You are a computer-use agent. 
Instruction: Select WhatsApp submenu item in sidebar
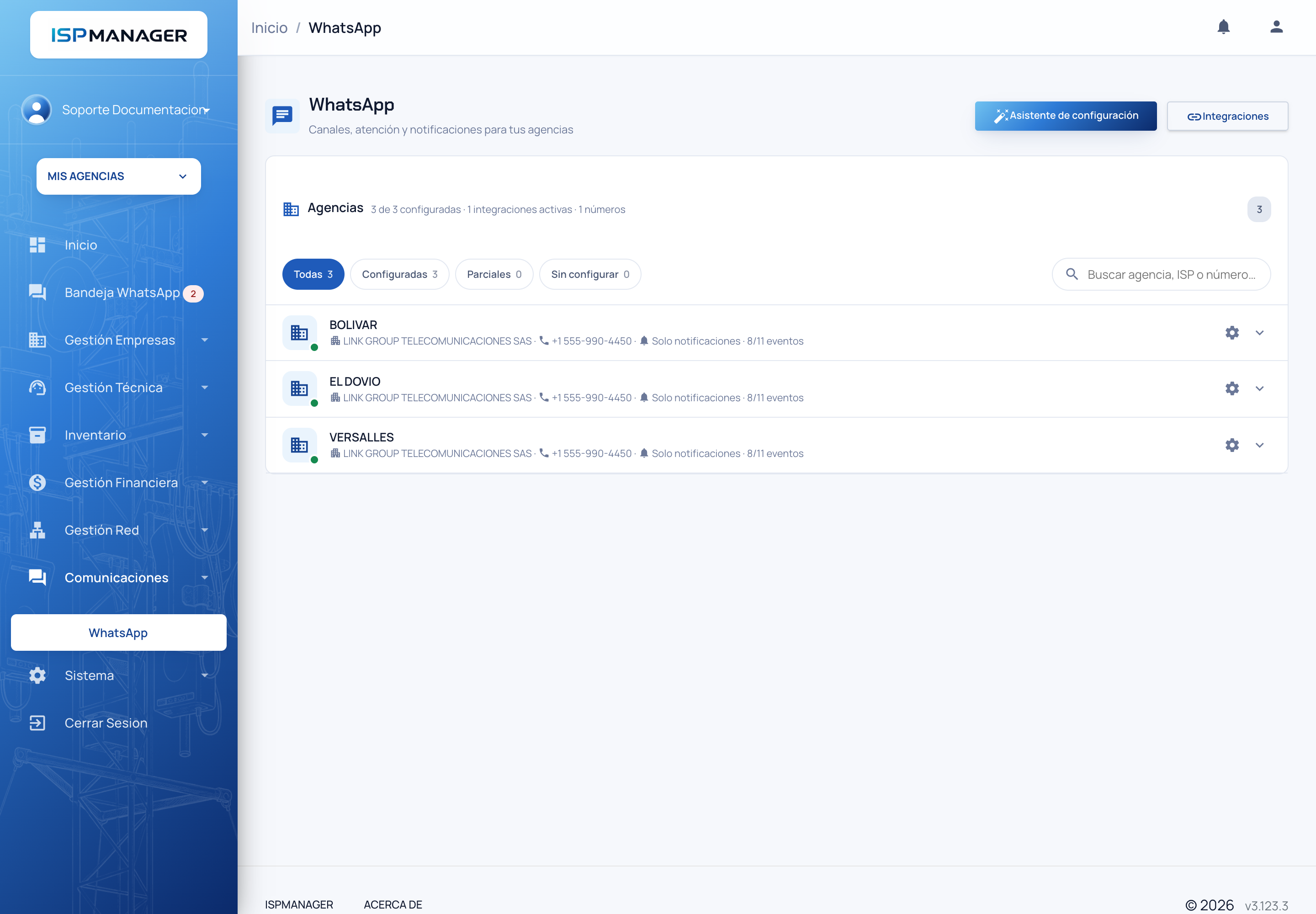[118, 633]
